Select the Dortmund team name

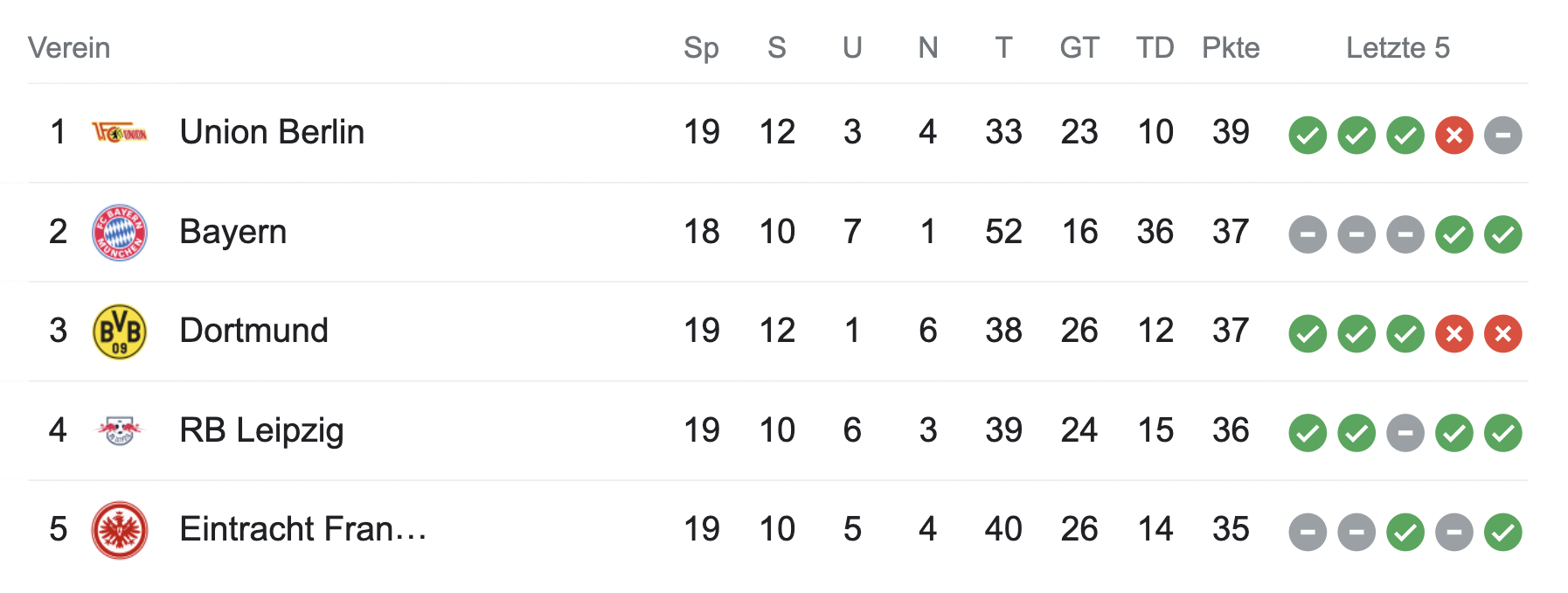(253, 331)
